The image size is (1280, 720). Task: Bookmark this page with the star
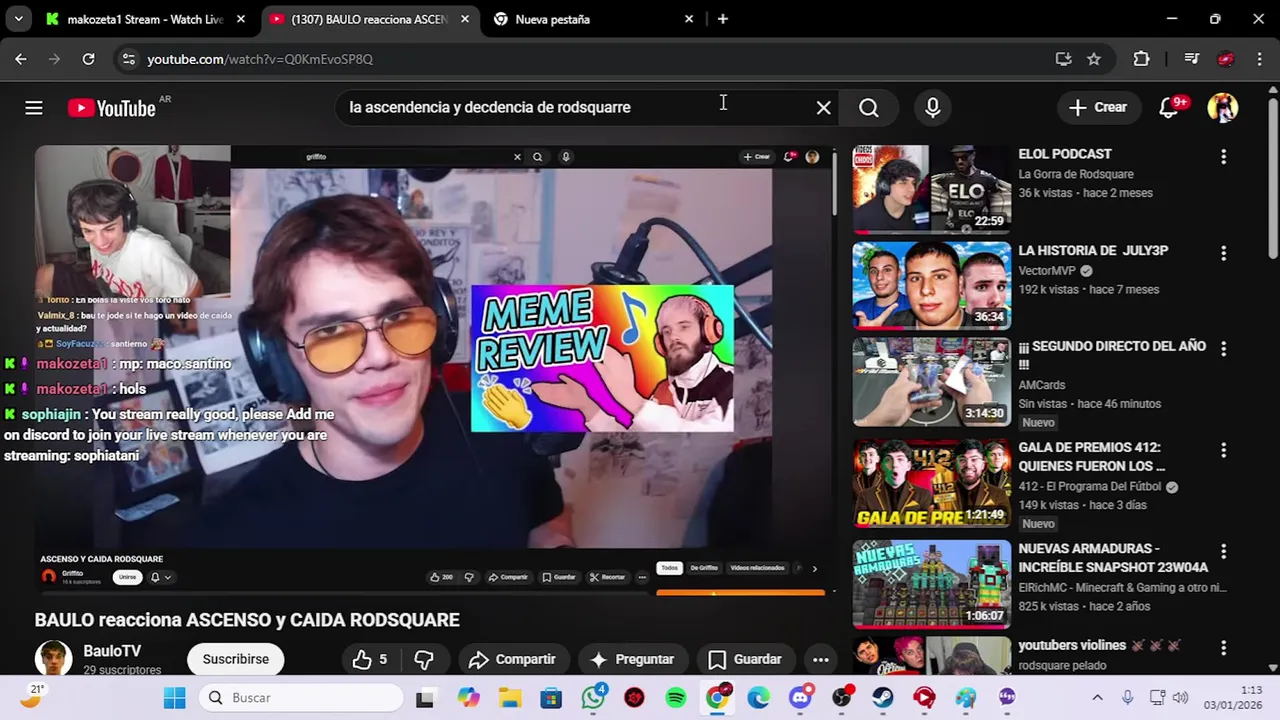pyautogui.click(x=1094, y=59)
